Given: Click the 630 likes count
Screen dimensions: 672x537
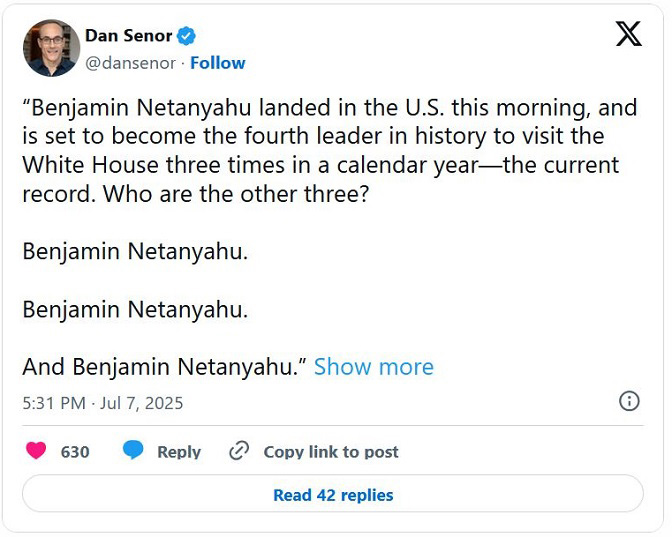Looking at the screenshot, I should click(x=75, y=452).
